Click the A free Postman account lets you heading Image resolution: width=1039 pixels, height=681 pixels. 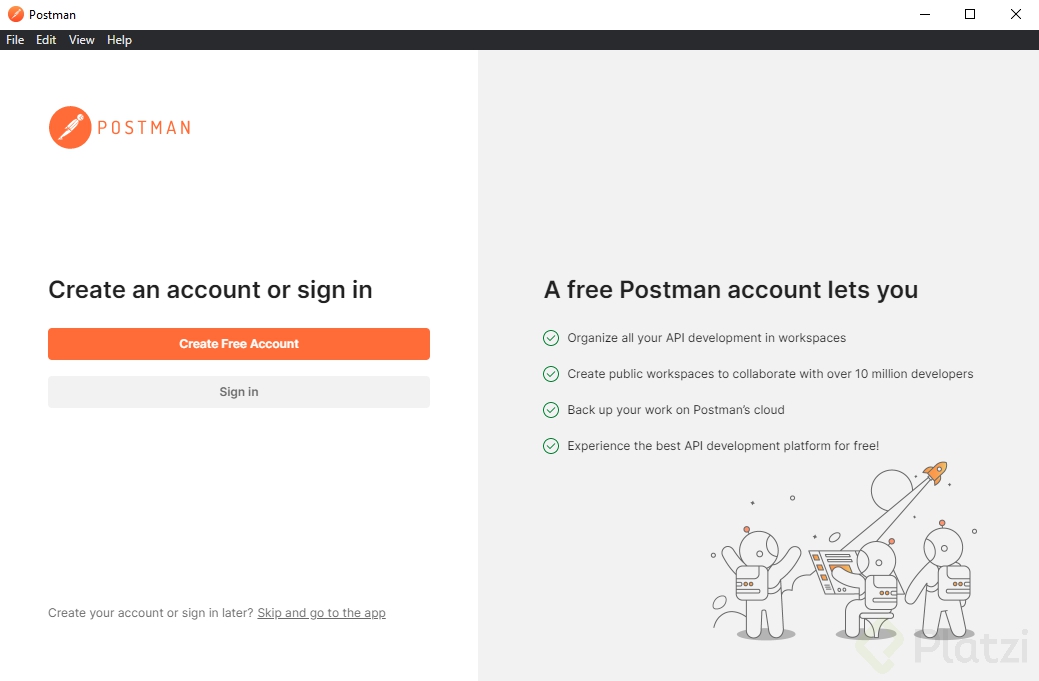click(x=731, y=290)
